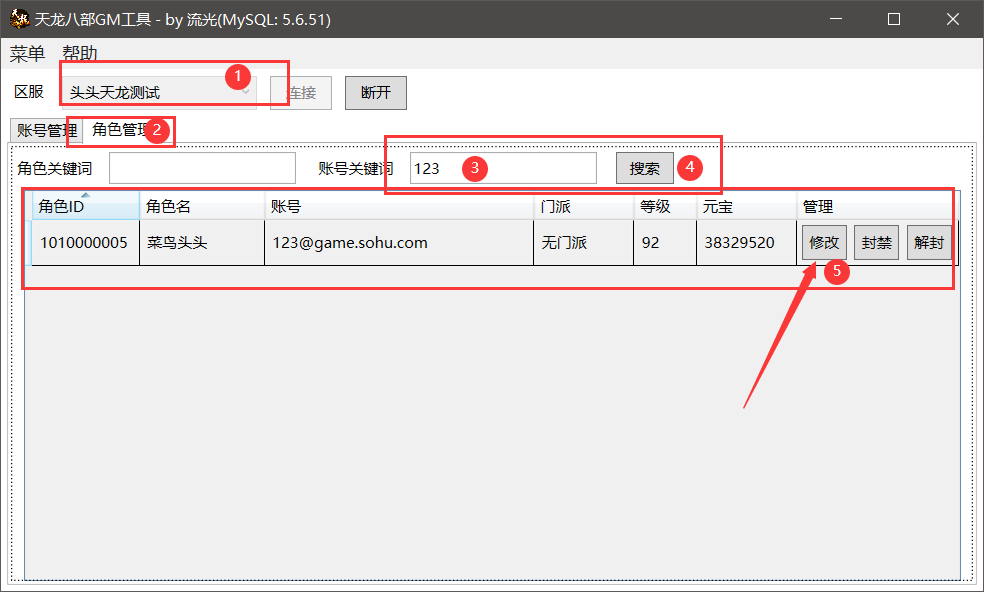
Task: Select the 元宝 value 38329520
Action: [747, 243]
